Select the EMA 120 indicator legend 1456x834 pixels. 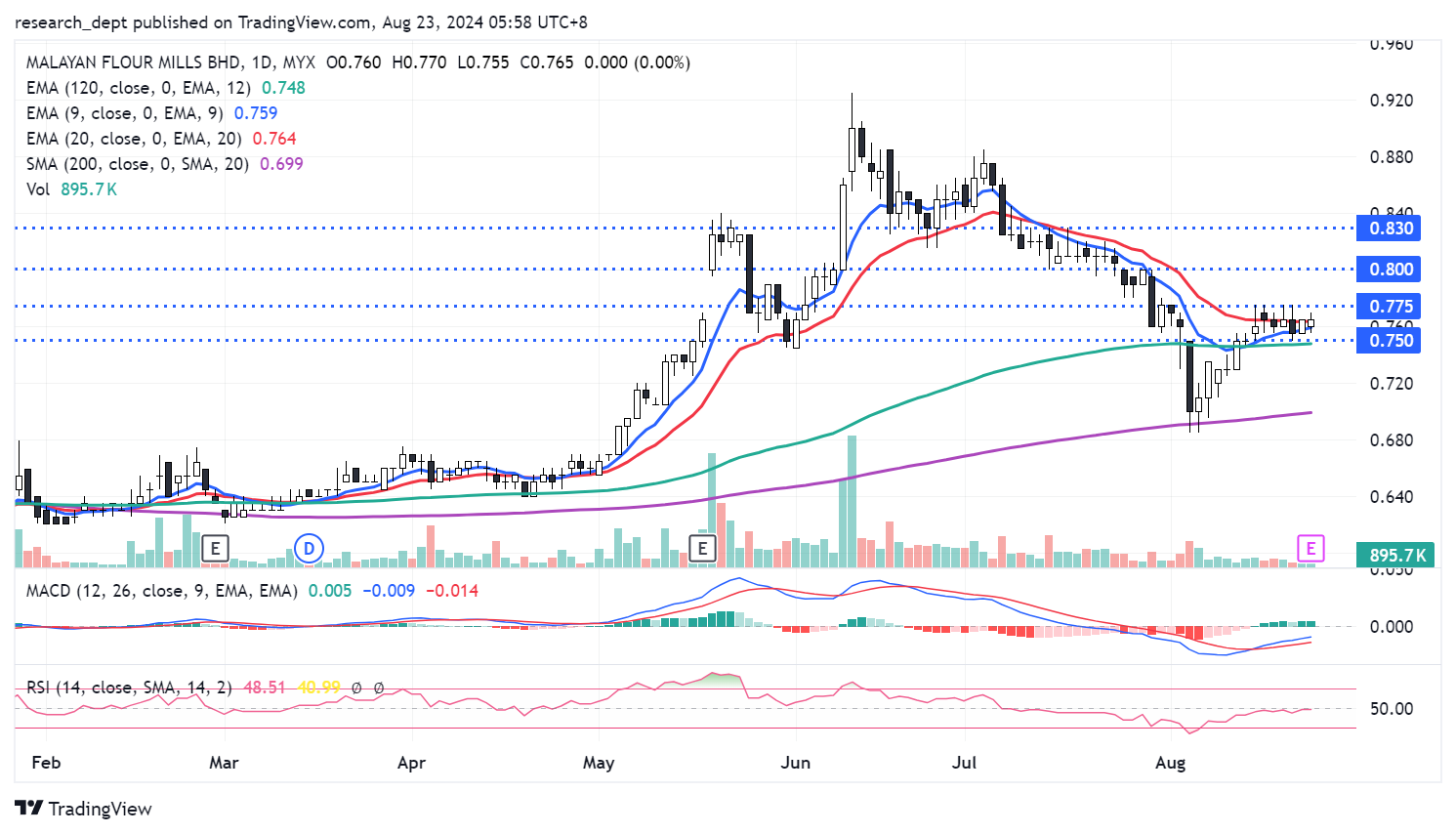[138, 88]
